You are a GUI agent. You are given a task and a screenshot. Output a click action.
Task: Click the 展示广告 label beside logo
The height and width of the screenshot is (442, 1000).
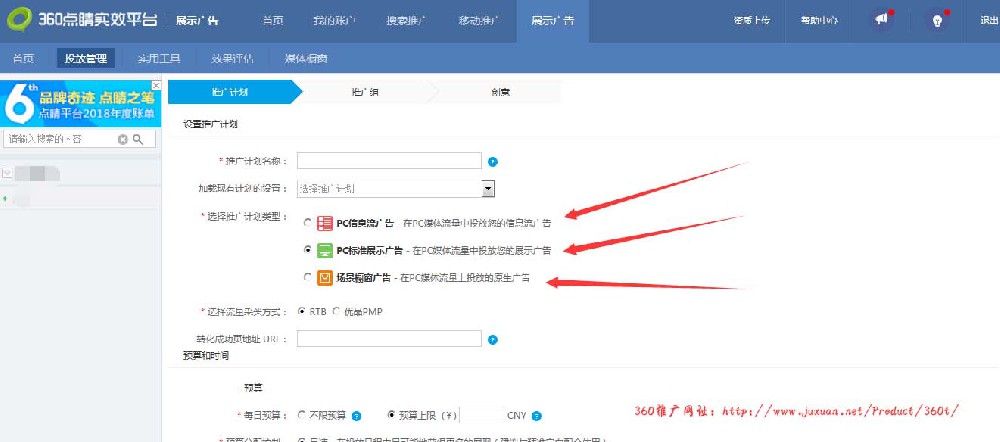197,20
